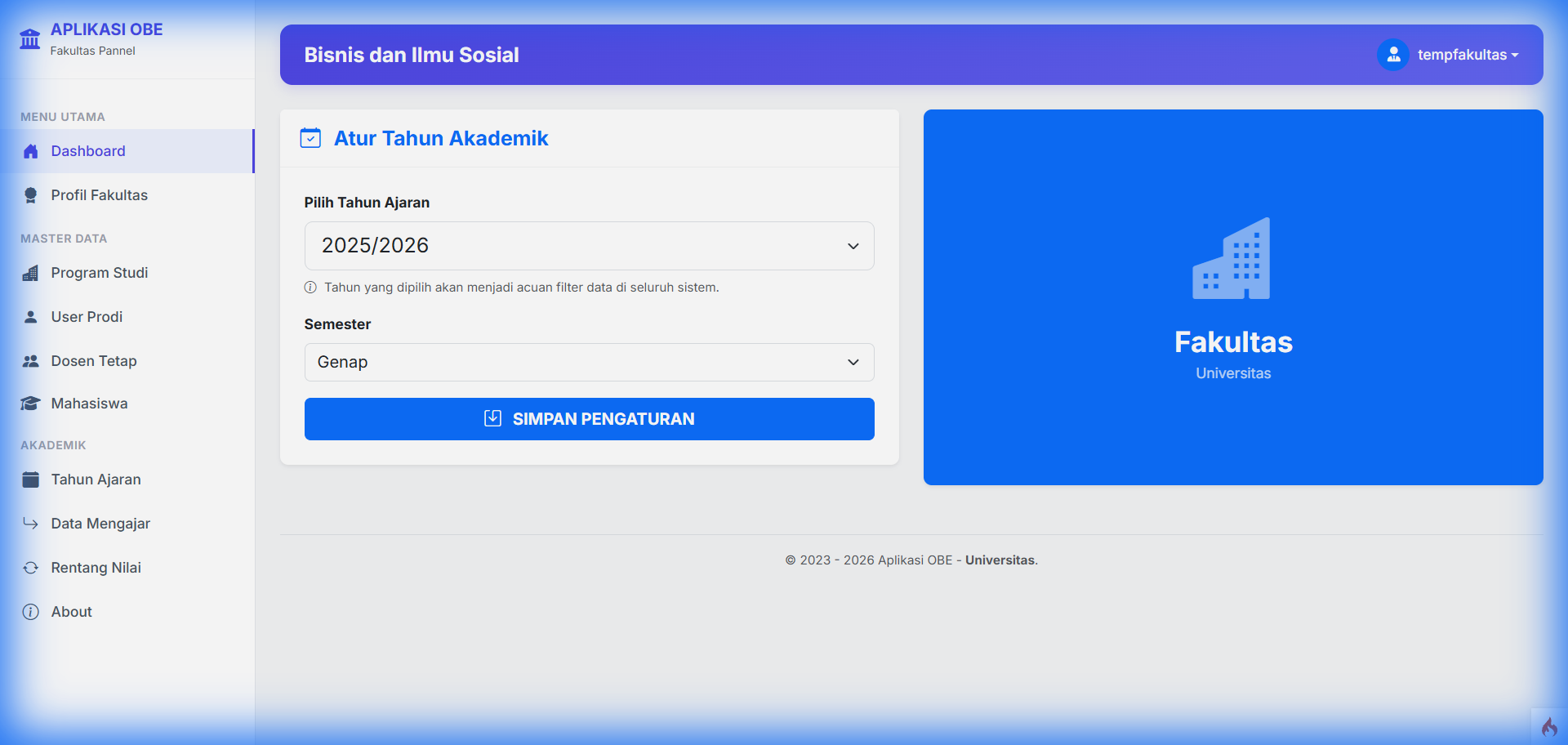
Task: Click the user avatar icon in header
Action: tap(1392, 55)
